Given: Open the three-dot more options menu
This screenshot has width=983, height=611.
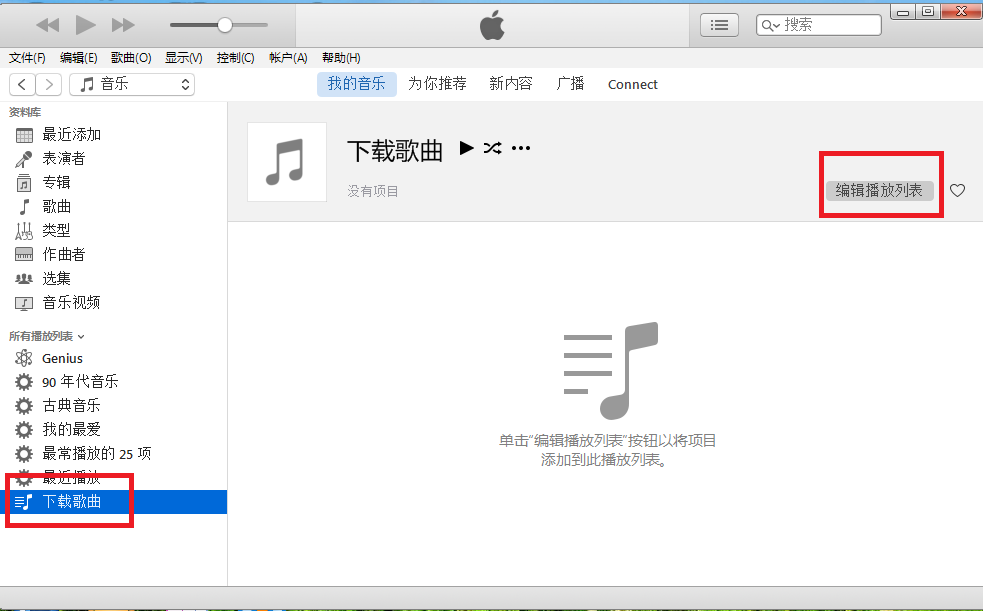Looking at the screenshot, I should (521, 148).
